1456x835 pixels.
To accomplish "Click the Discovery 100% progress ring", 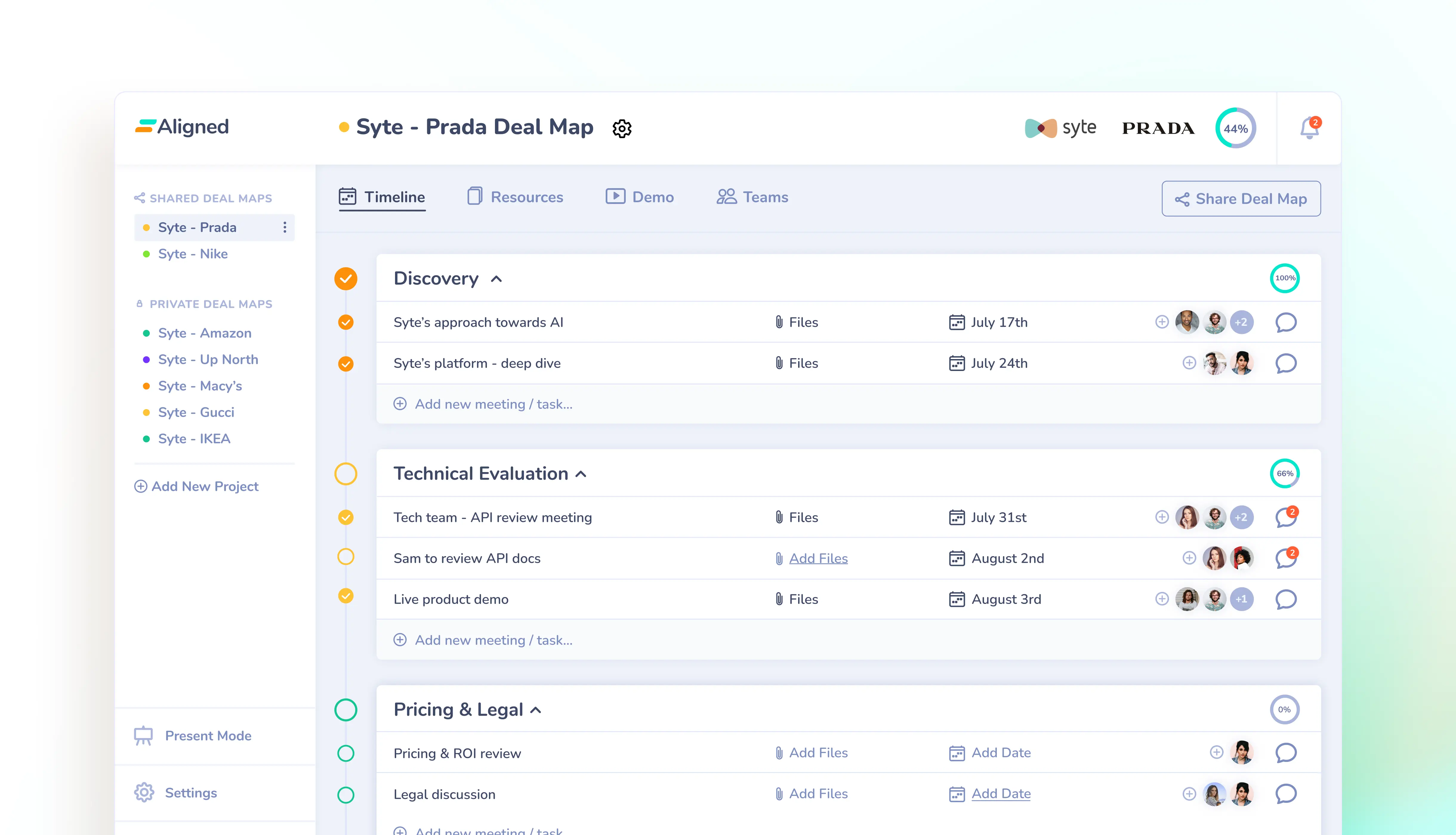I will click(x=1284, y=278).
